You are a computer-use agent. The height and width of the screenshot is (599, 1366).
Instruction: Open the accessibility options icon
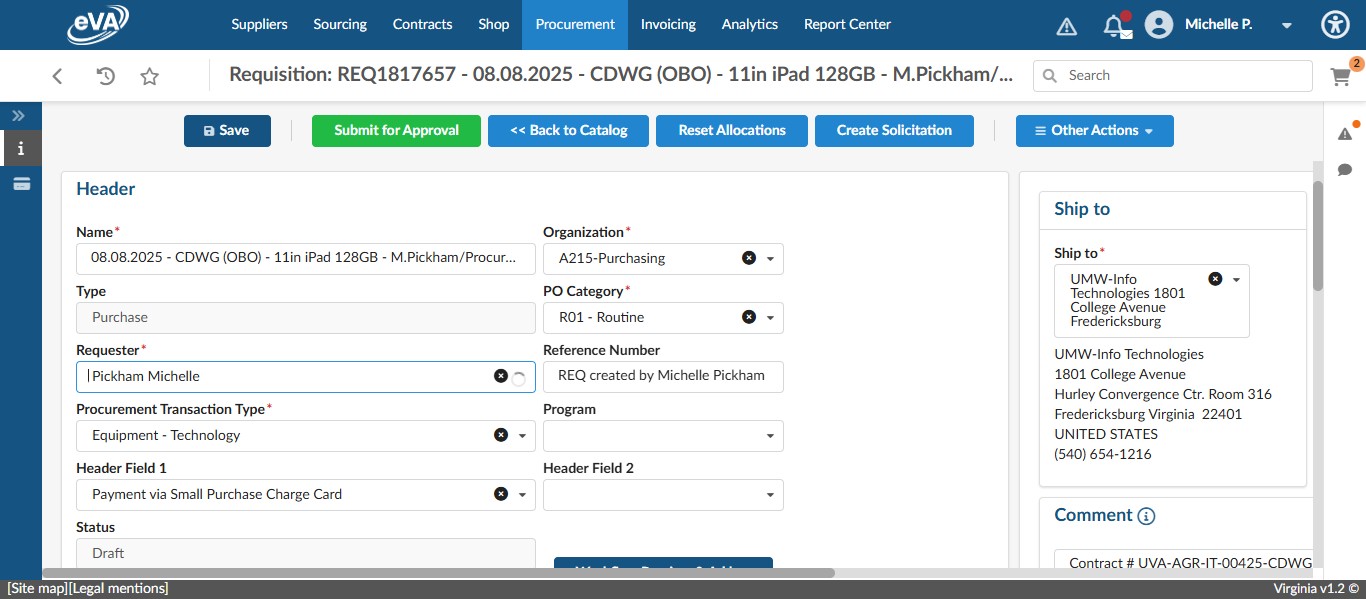click(x=1335, y=24)
